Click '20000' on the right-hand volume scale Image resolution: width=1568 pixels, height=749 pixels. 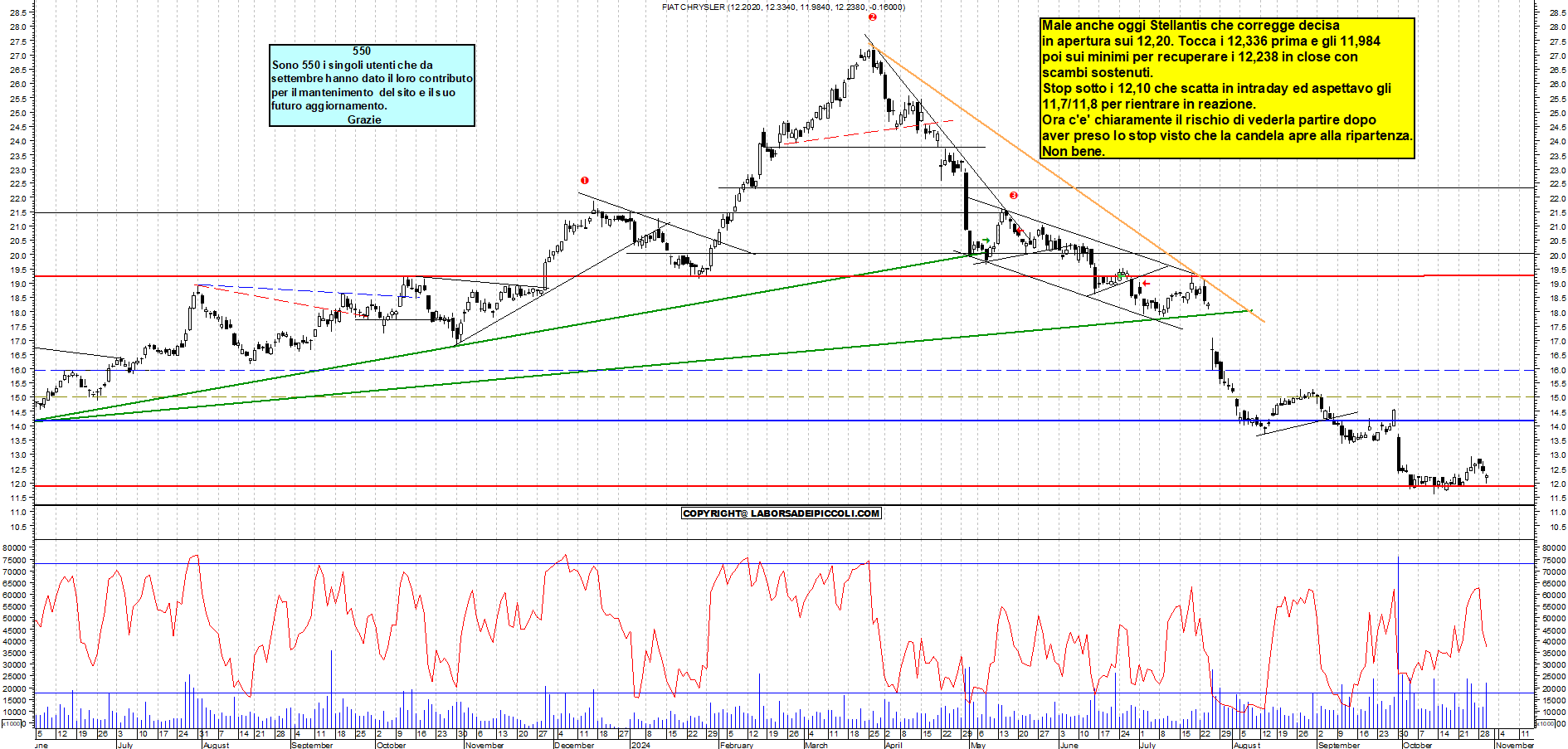(1553, 688)
